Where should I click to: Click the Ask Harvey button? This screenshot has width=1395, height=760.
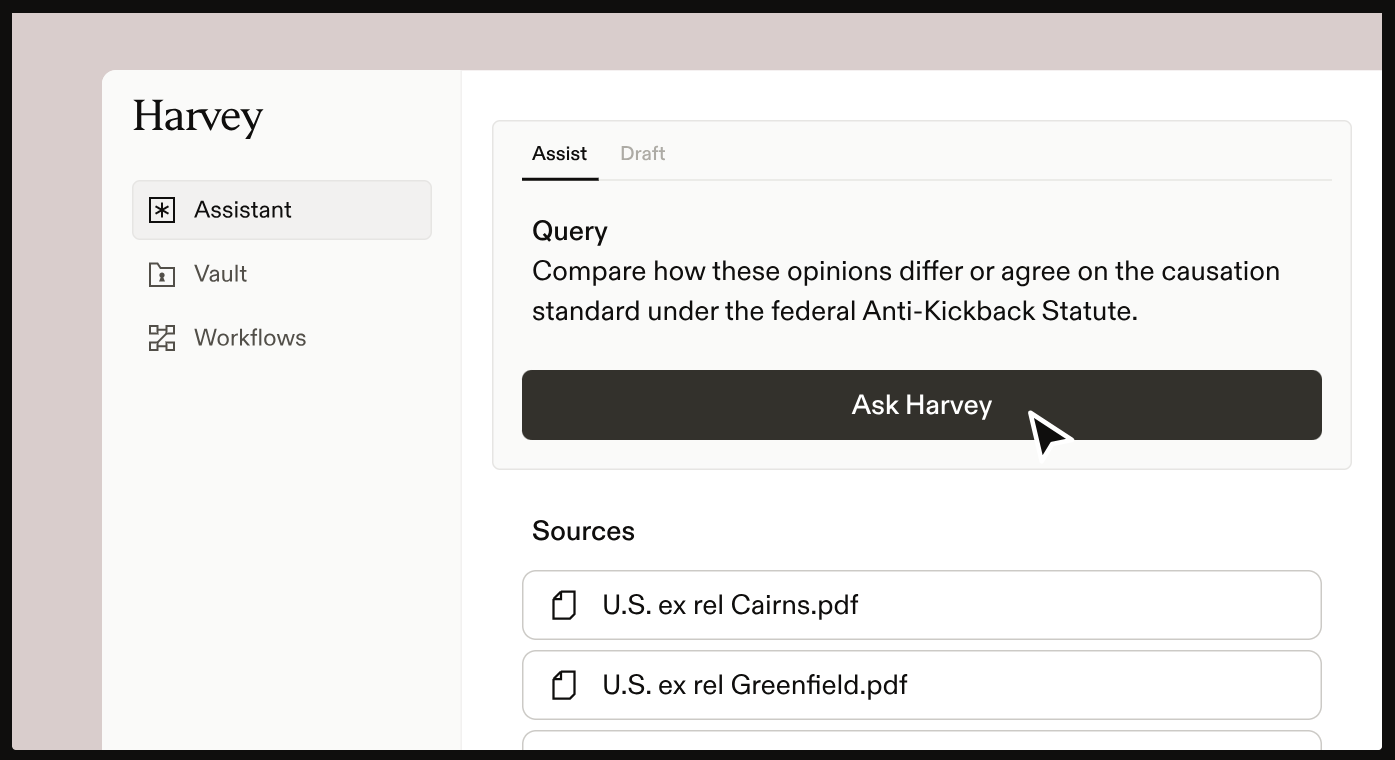click(x=922, y=405)
